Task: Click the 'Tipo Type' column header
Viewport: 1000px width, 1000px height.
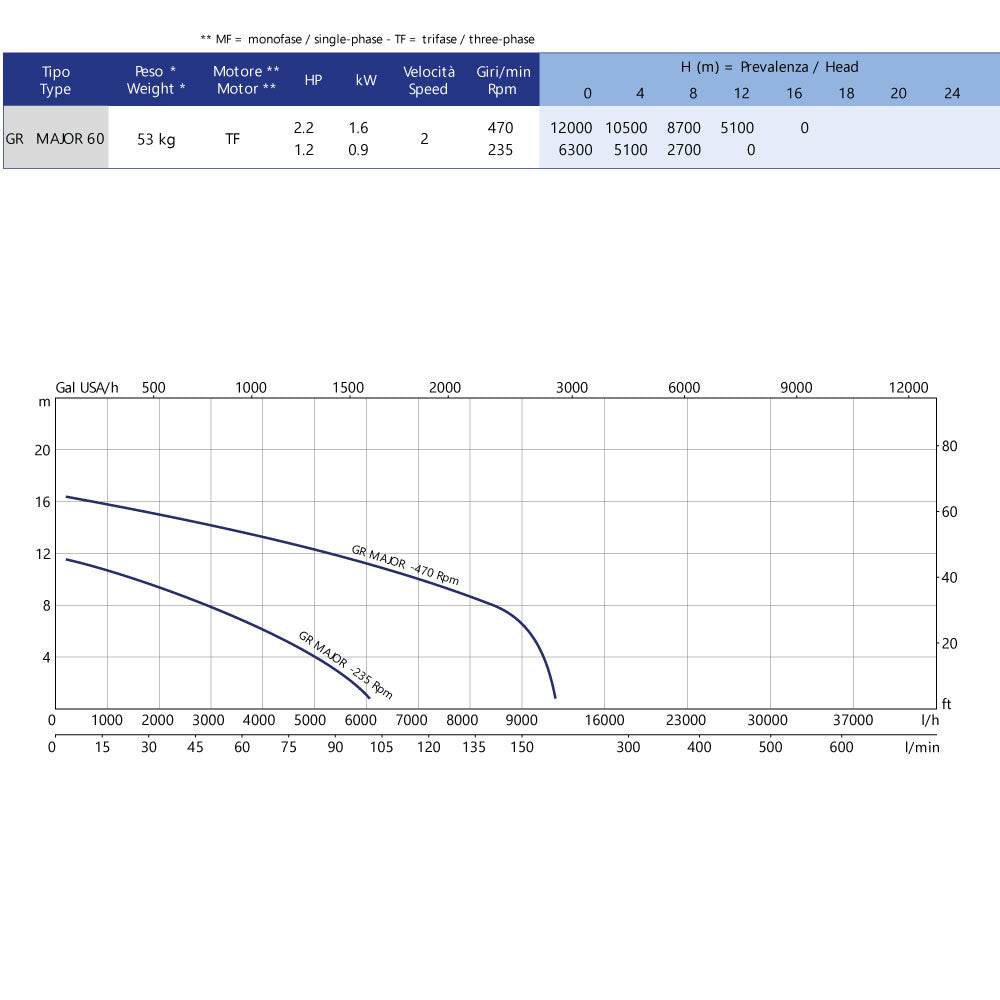Action: click(x=55, y=80)
